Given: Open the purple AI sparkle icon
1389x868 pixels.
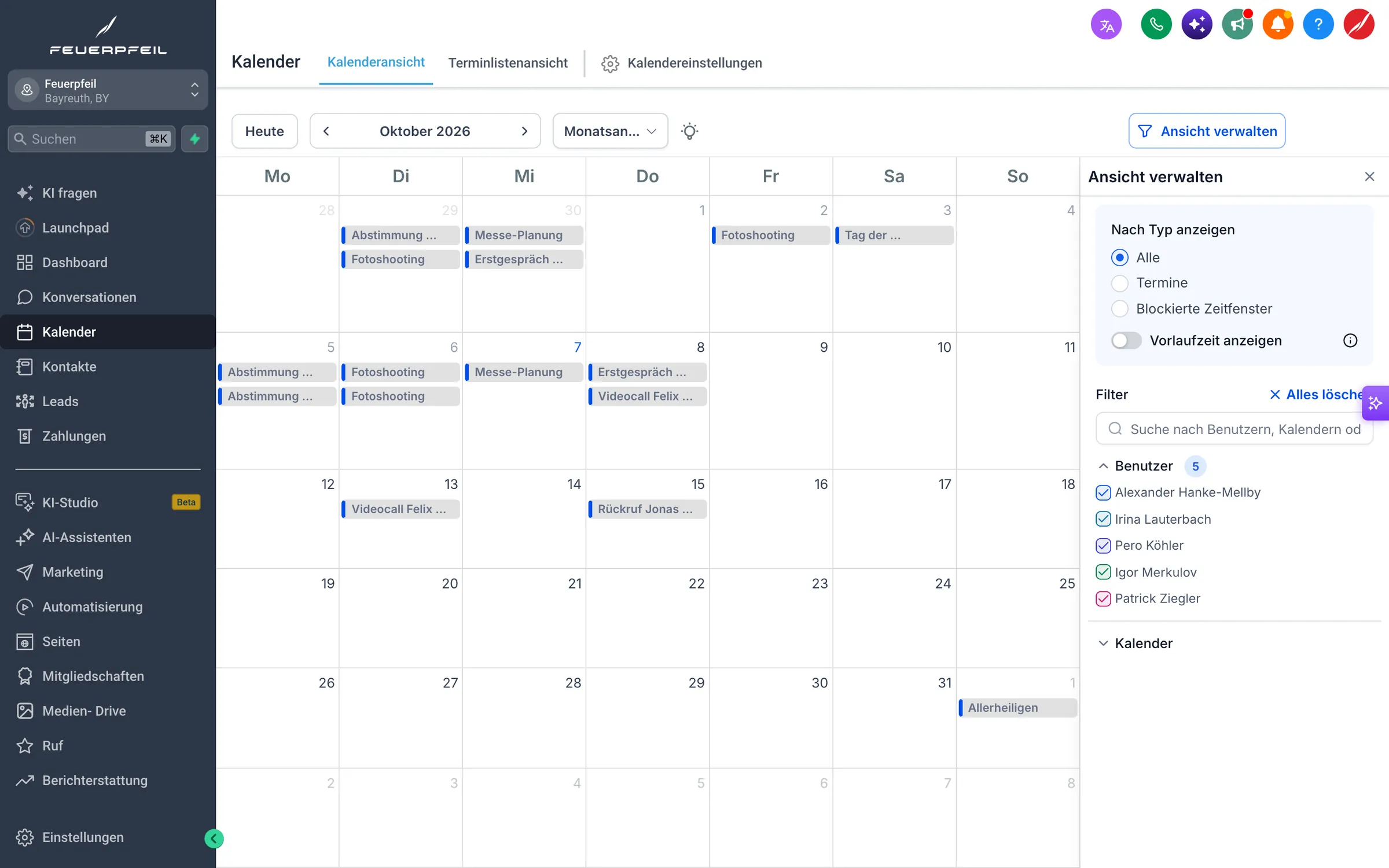Looking at the screenshot, I should (x=1196, y=25).
